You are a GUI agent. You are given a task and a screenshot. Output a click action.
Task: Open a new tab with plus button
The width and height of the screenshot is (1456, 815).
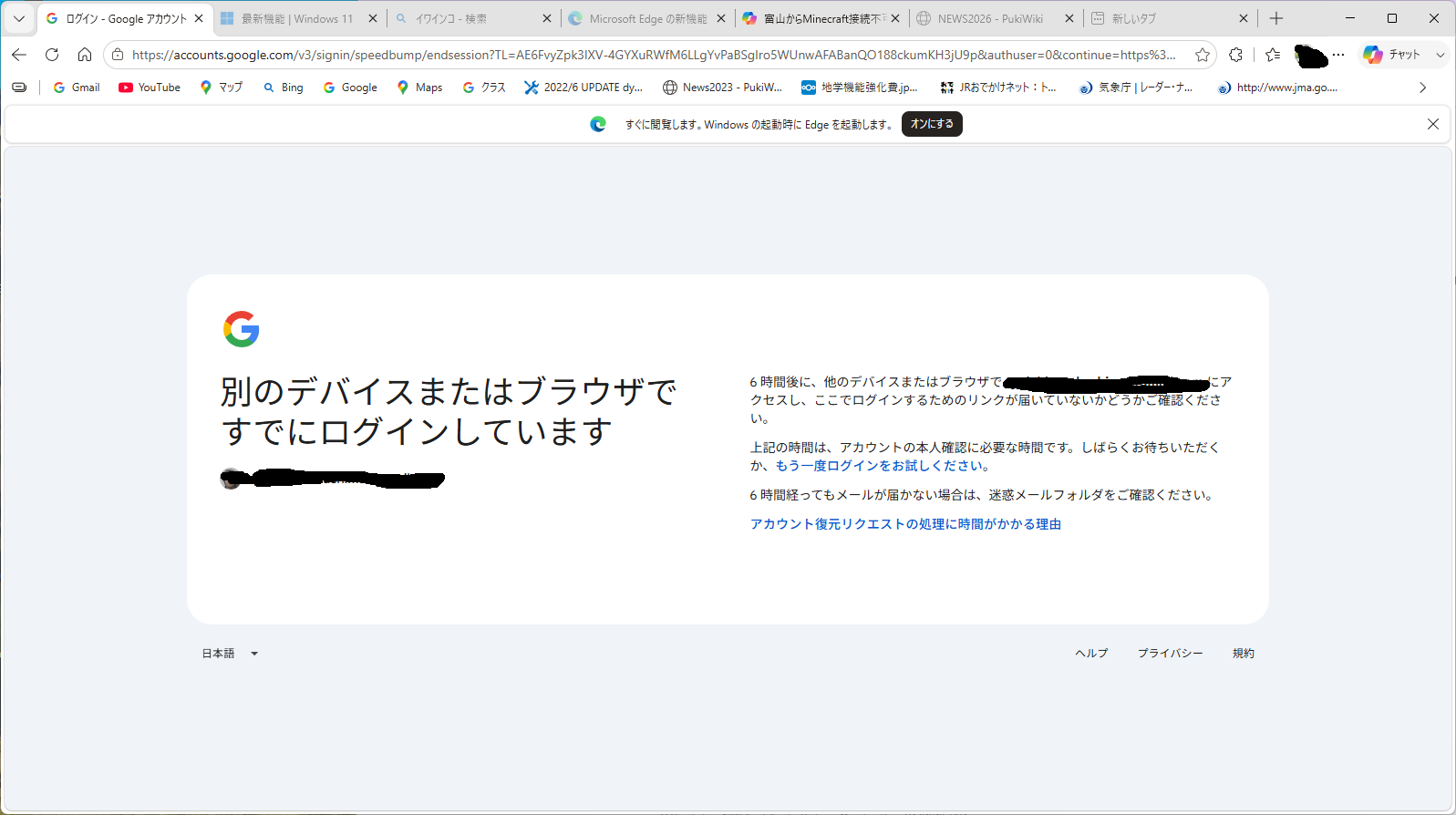[x=1276, y=18]
